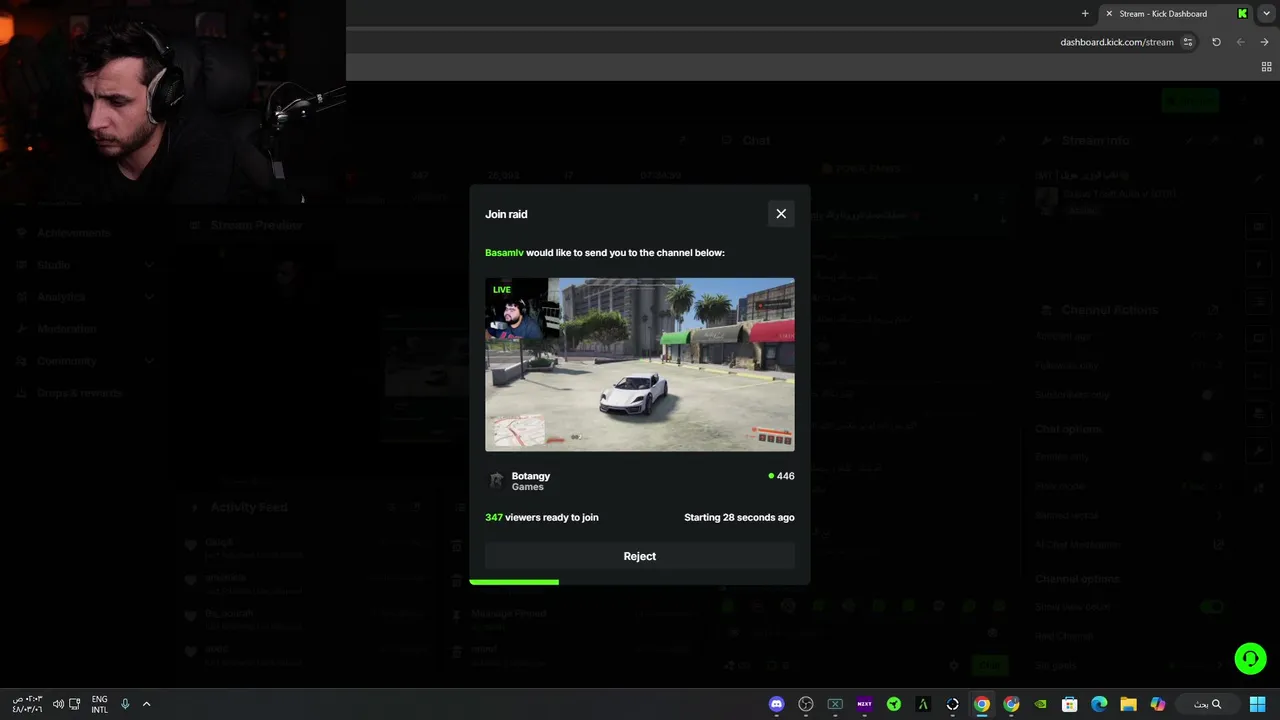Screen dimensions: 1280x720
Task: Open the apps grid in bookmarks bar
Action: (x=1266, y=67)
